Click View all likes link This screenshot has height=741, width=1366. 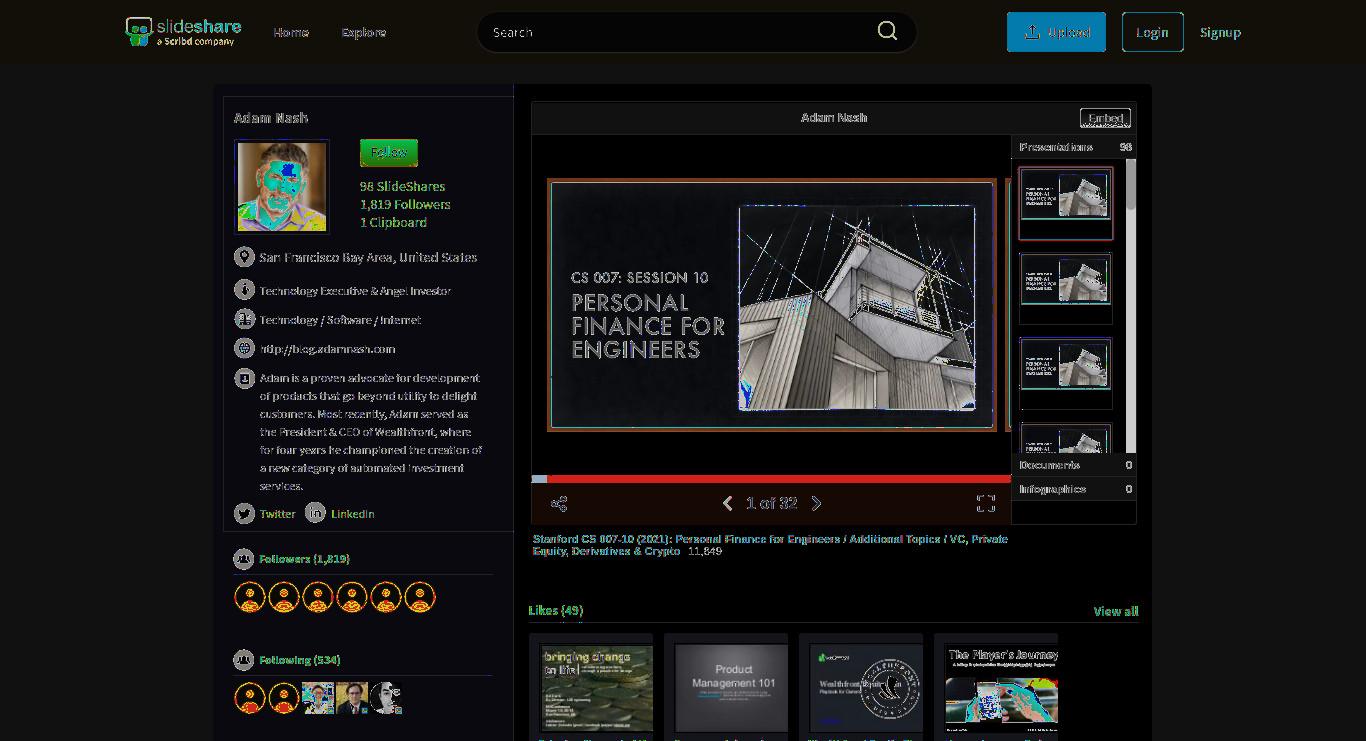(1116, 611)
